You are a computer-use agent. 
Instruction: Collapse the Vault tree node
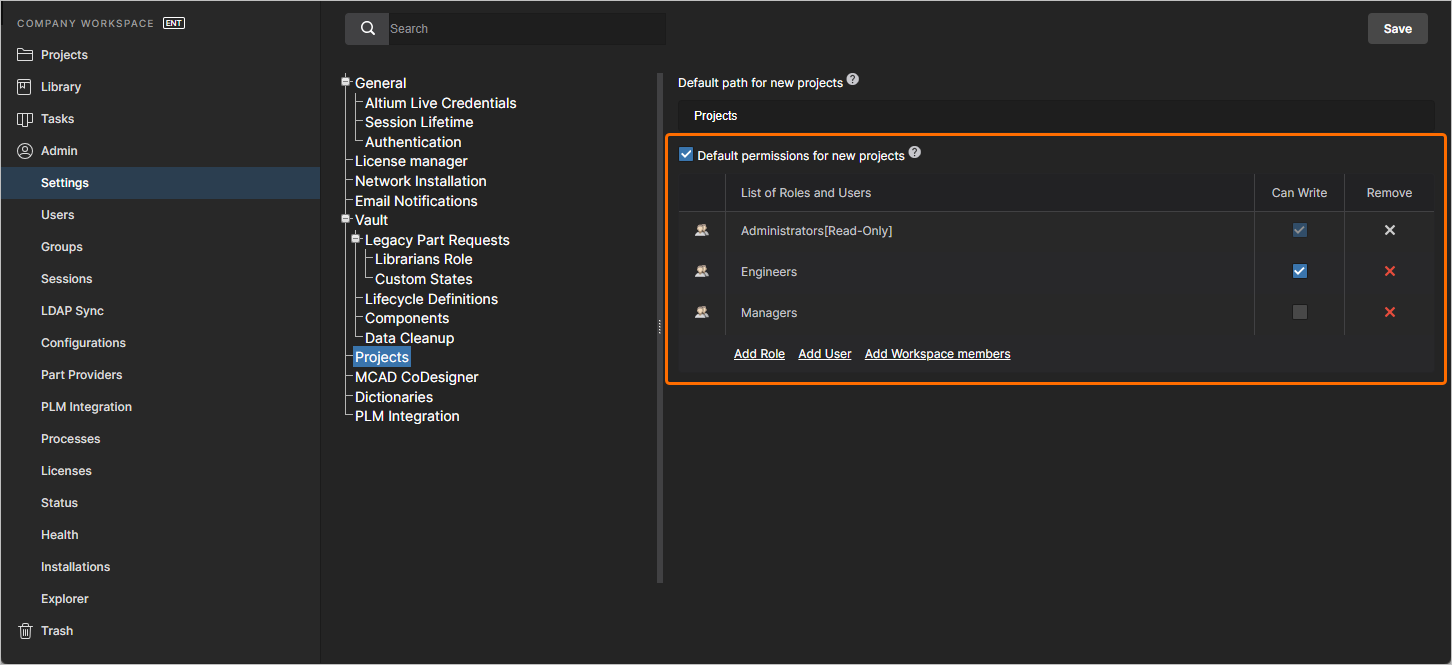344,219
